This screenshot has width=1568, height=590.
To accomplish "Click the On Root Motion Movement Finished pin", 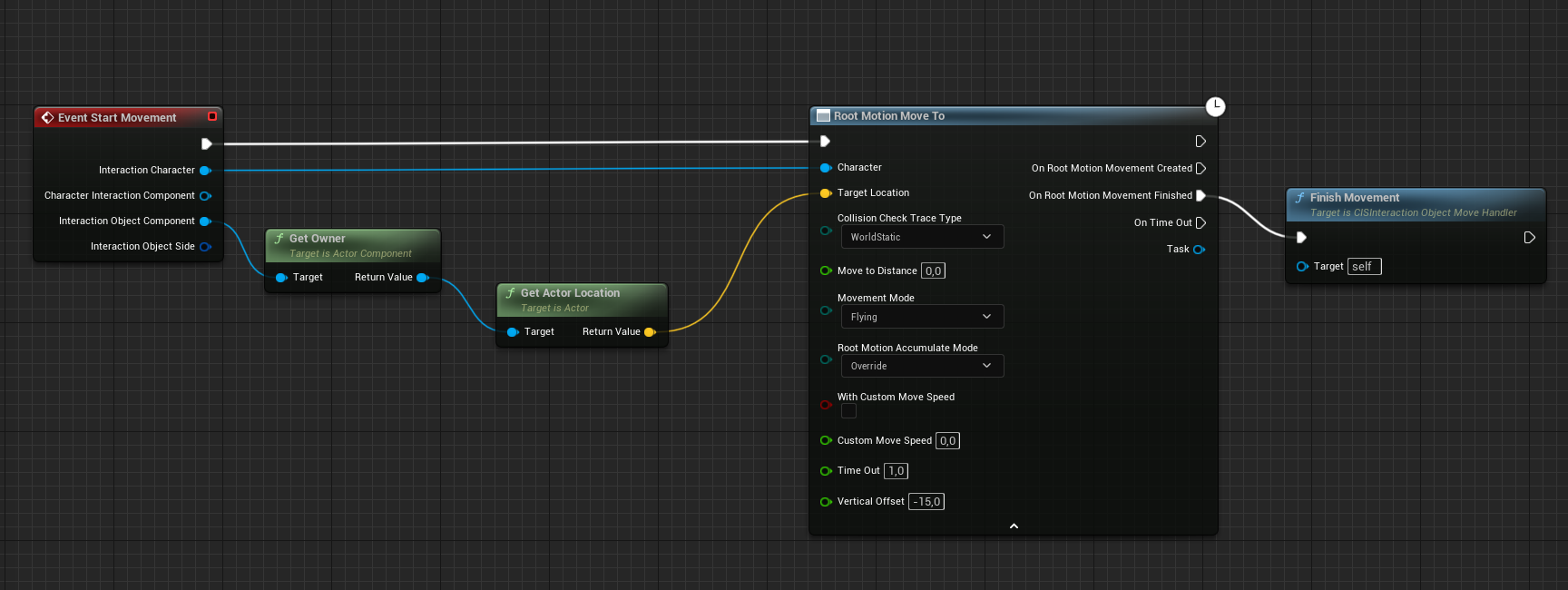I will pos(1200,196).
